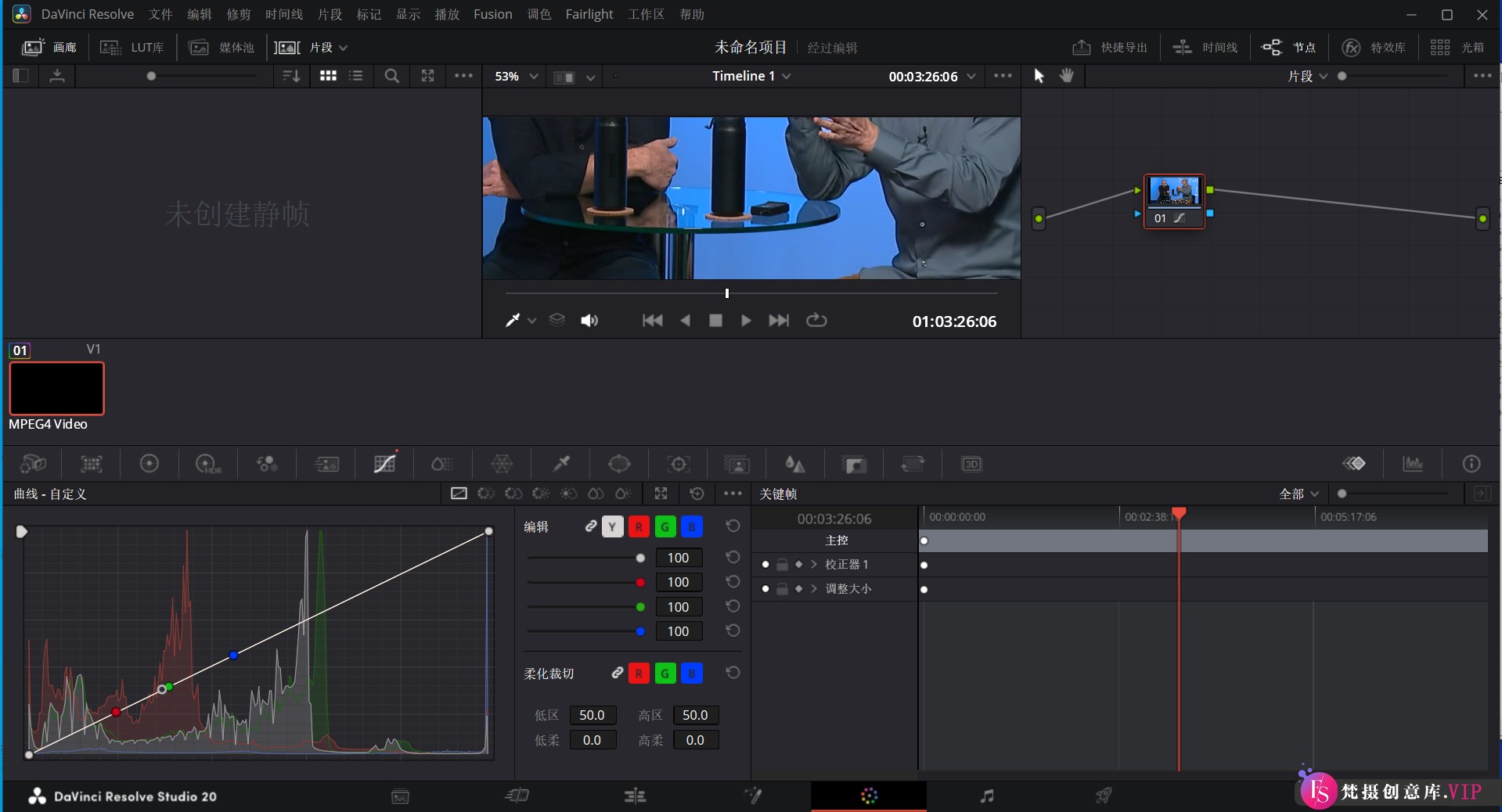1502x812 pixels.
Task: Open the Power Window palette
Action: pos(619,464)
